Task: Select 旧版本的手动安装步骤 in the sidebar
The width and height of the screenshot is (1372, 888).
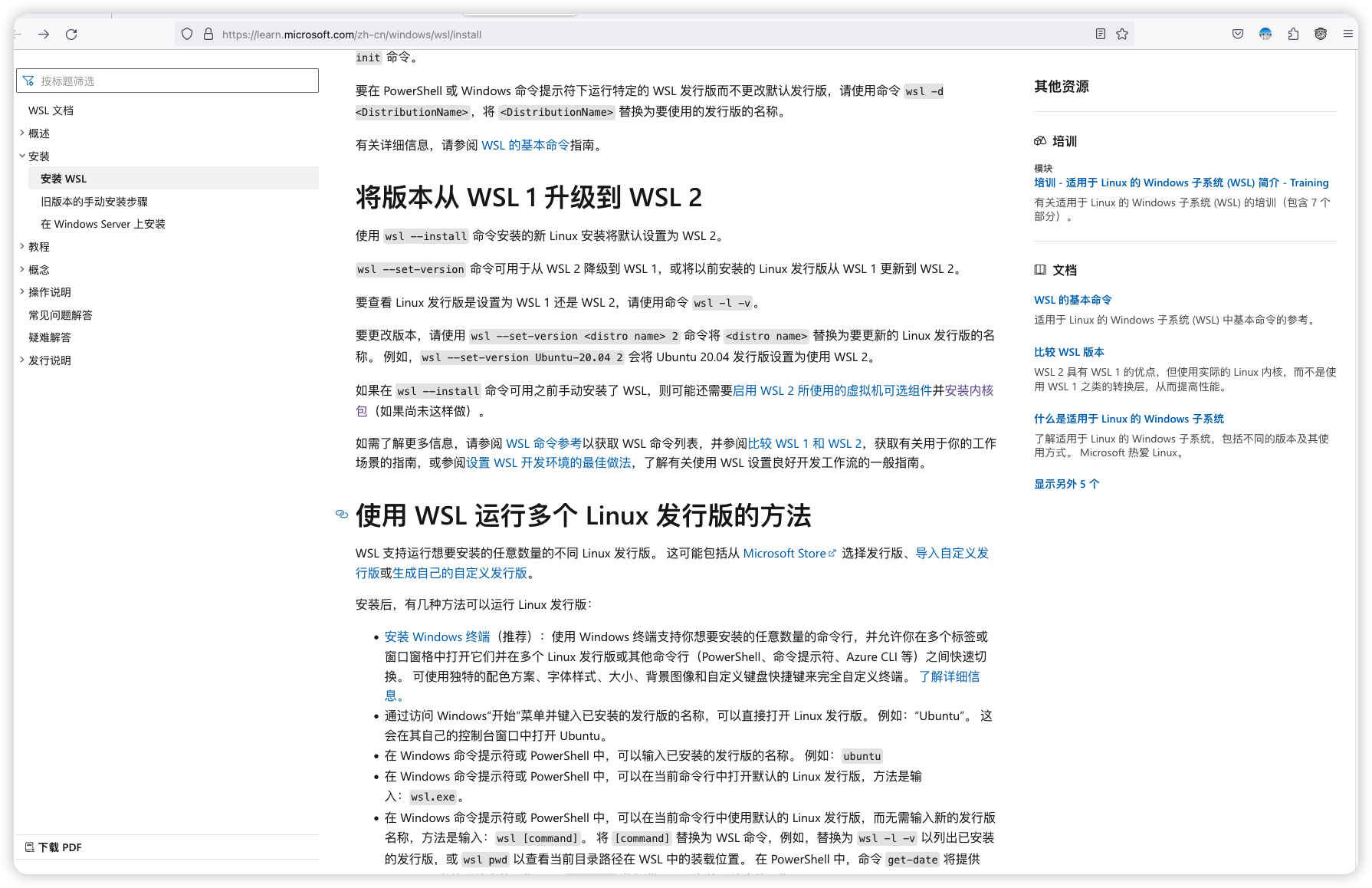Action: [95, 201]
